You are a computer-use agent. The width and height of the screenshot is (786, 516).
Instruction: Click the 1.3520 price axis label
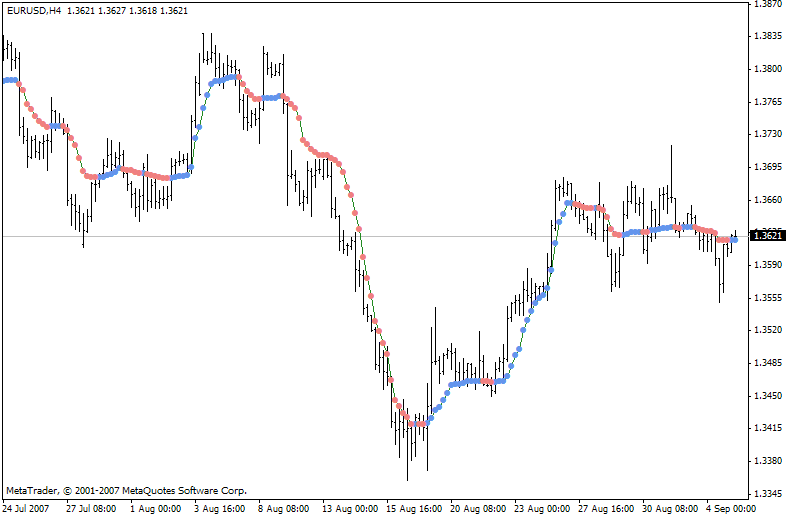[x=767, y=330]
